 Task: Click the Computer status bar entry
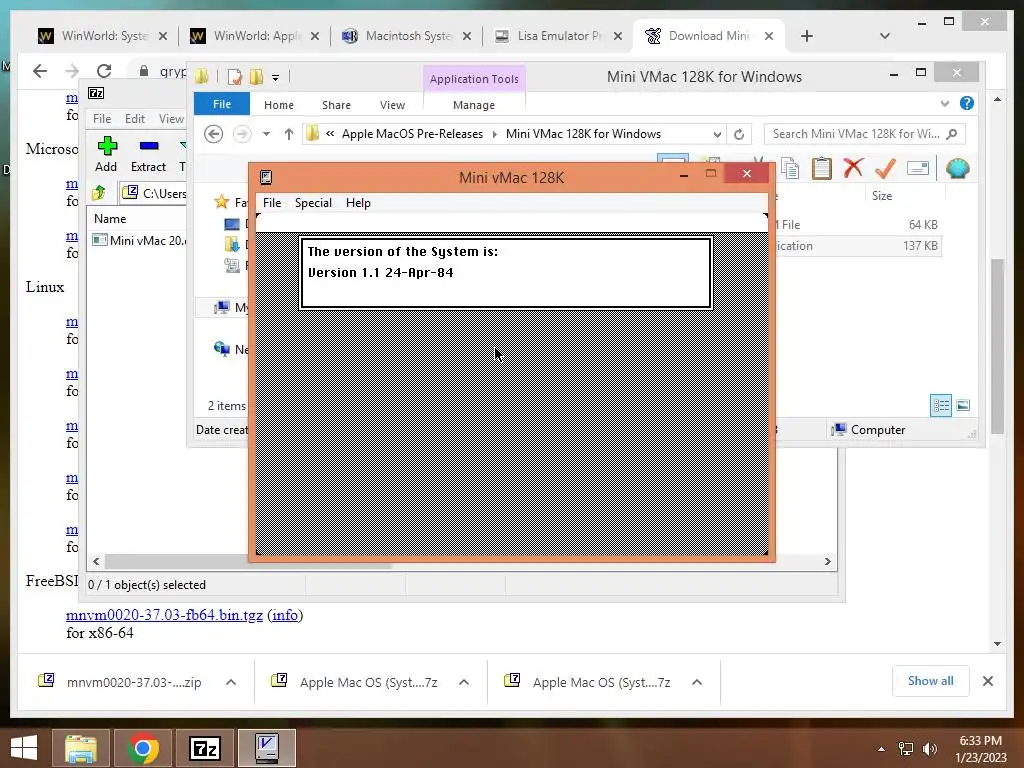click(868, 430)
